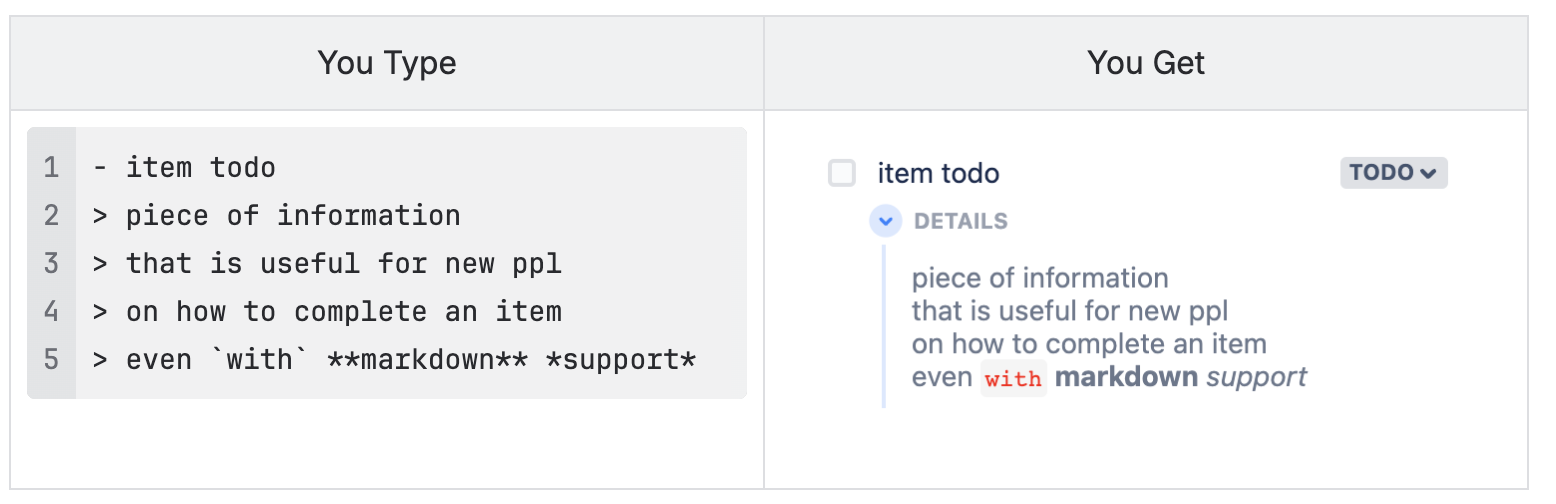Click the italic 'support' word in details
The width and height of the screenshot is (1556, 504).
coord(1257,378)
